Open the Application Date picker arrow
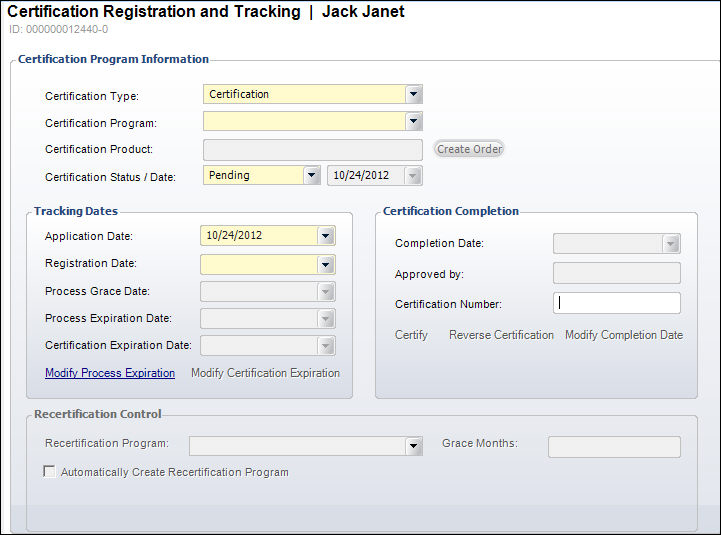This screenshot has height=535, width=721. 325,237
